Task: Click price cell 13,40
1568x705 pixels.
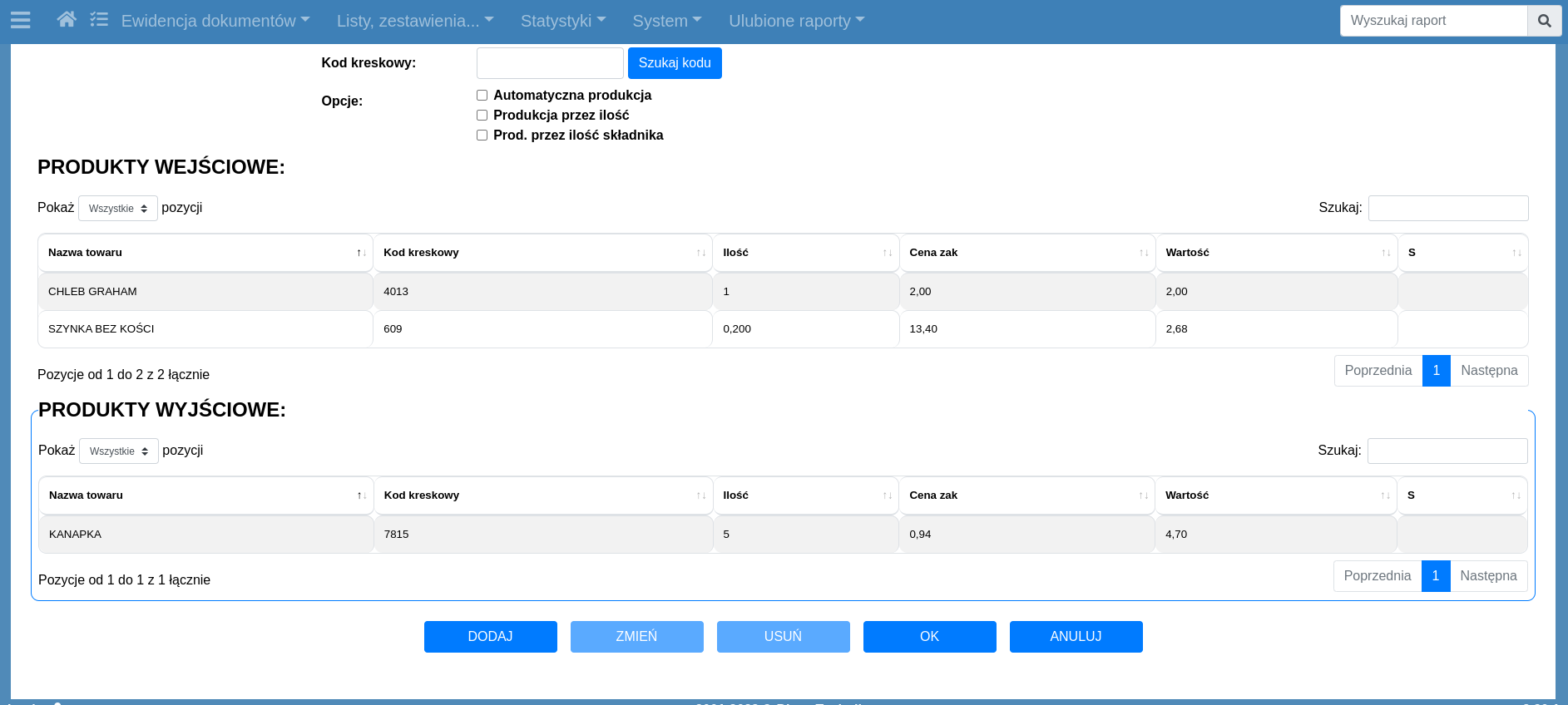Action: click(1027, 329)
